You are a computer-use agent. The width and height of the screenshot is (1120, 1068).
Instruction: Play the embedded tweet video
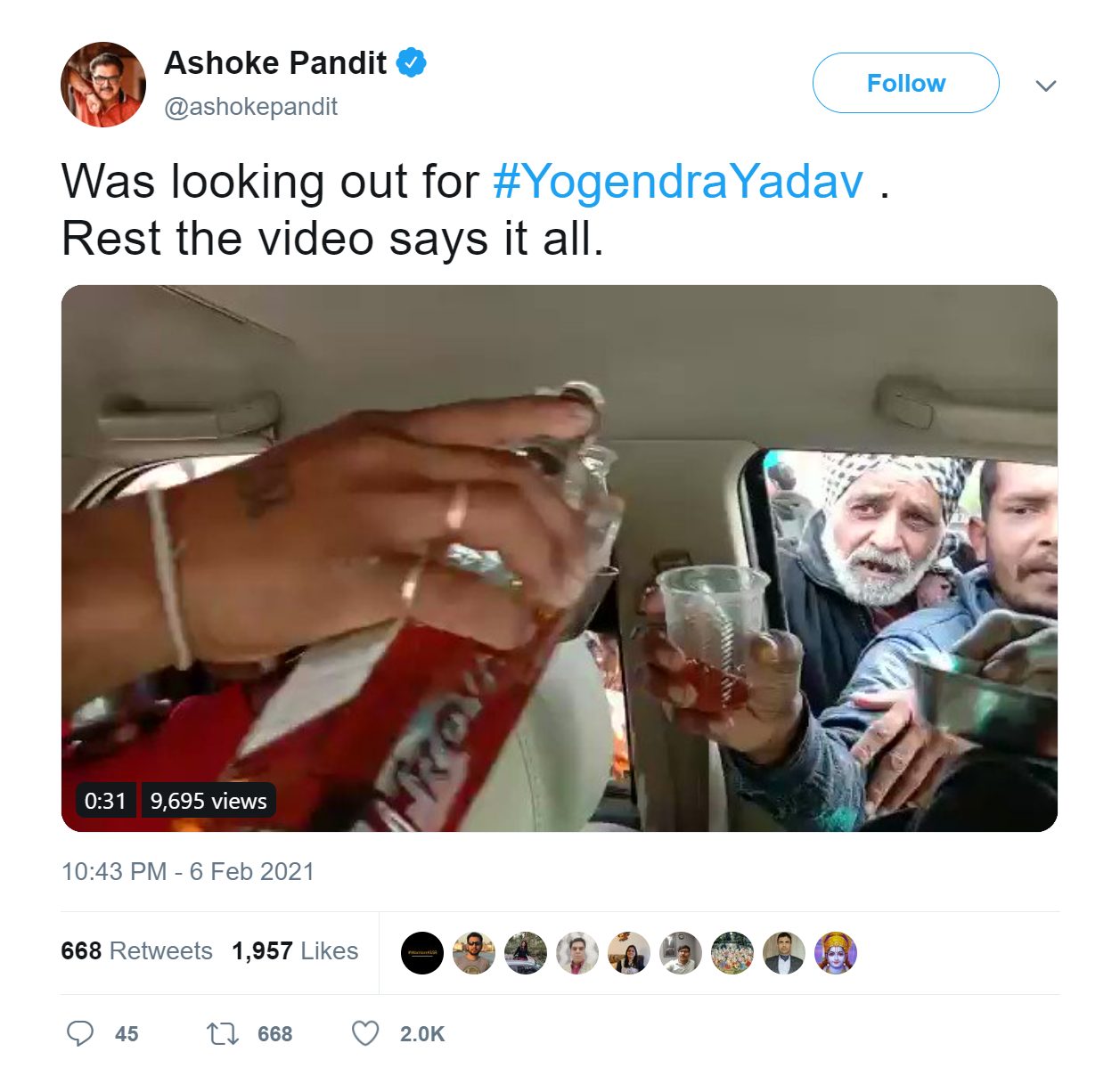(x=559, y=558)
